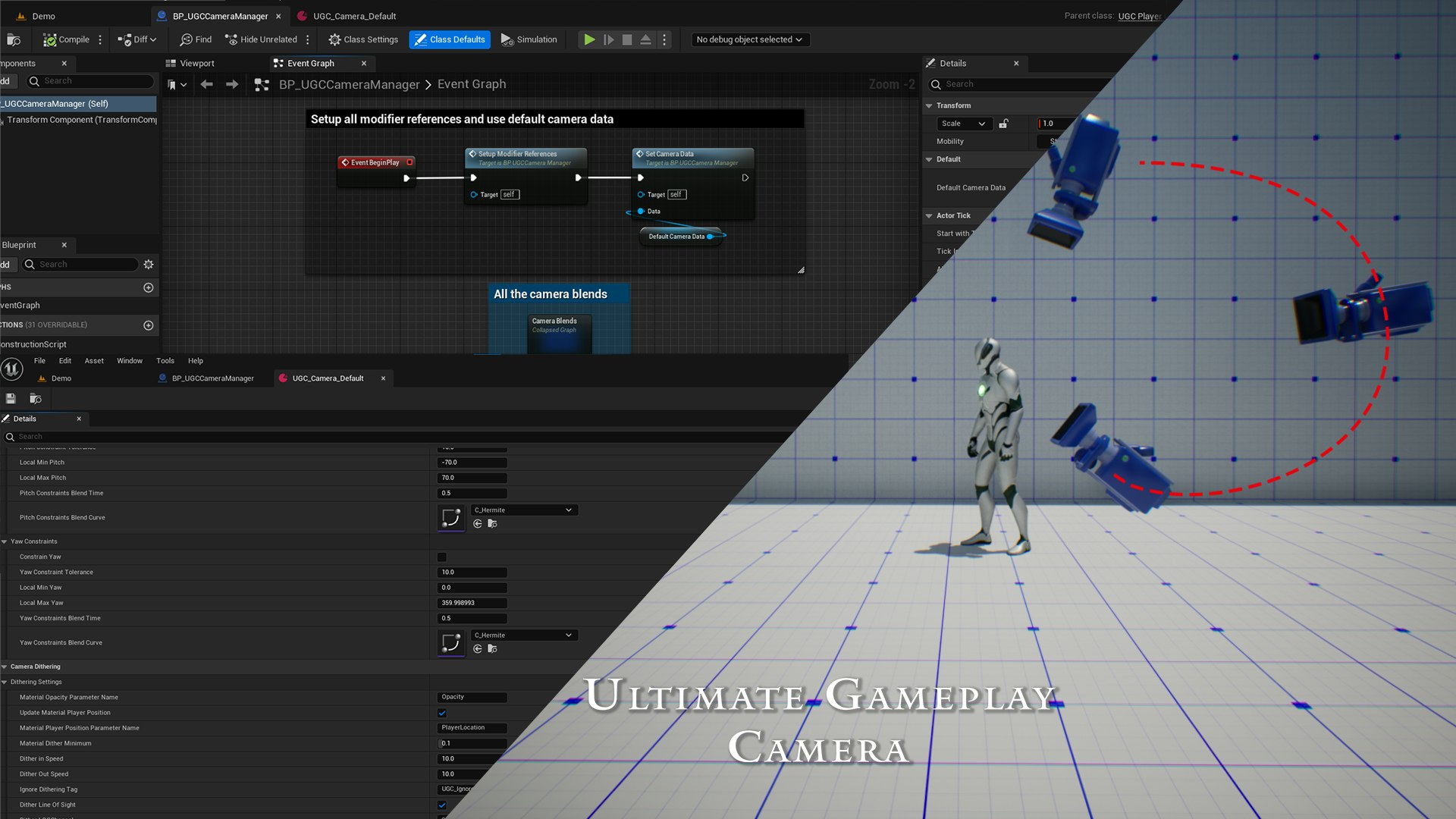
Task: Open the No debug object selected dropdown
Action: click(x=749, y=39)
